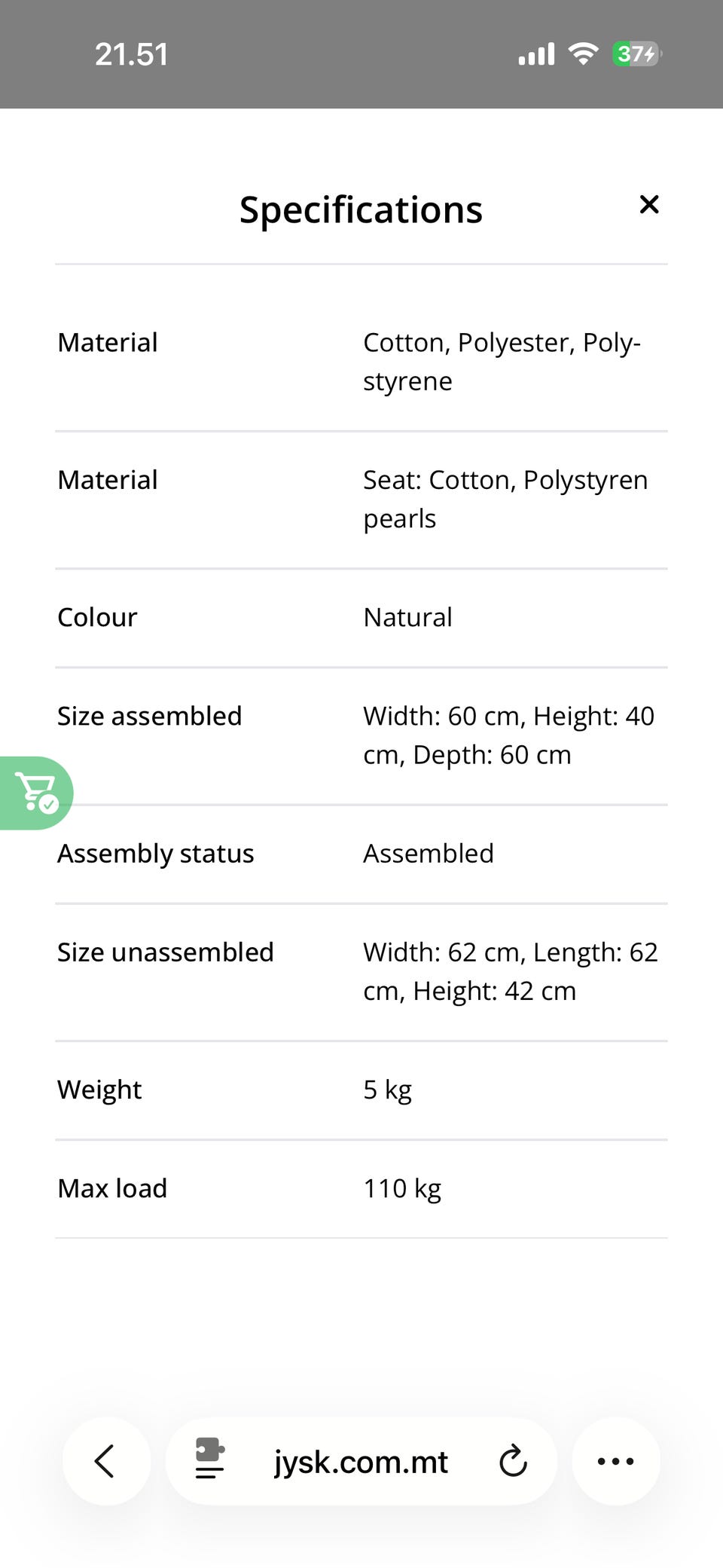
Task: Tap the Size unassembled dimensions text
Action: click(x=510, y=971)
